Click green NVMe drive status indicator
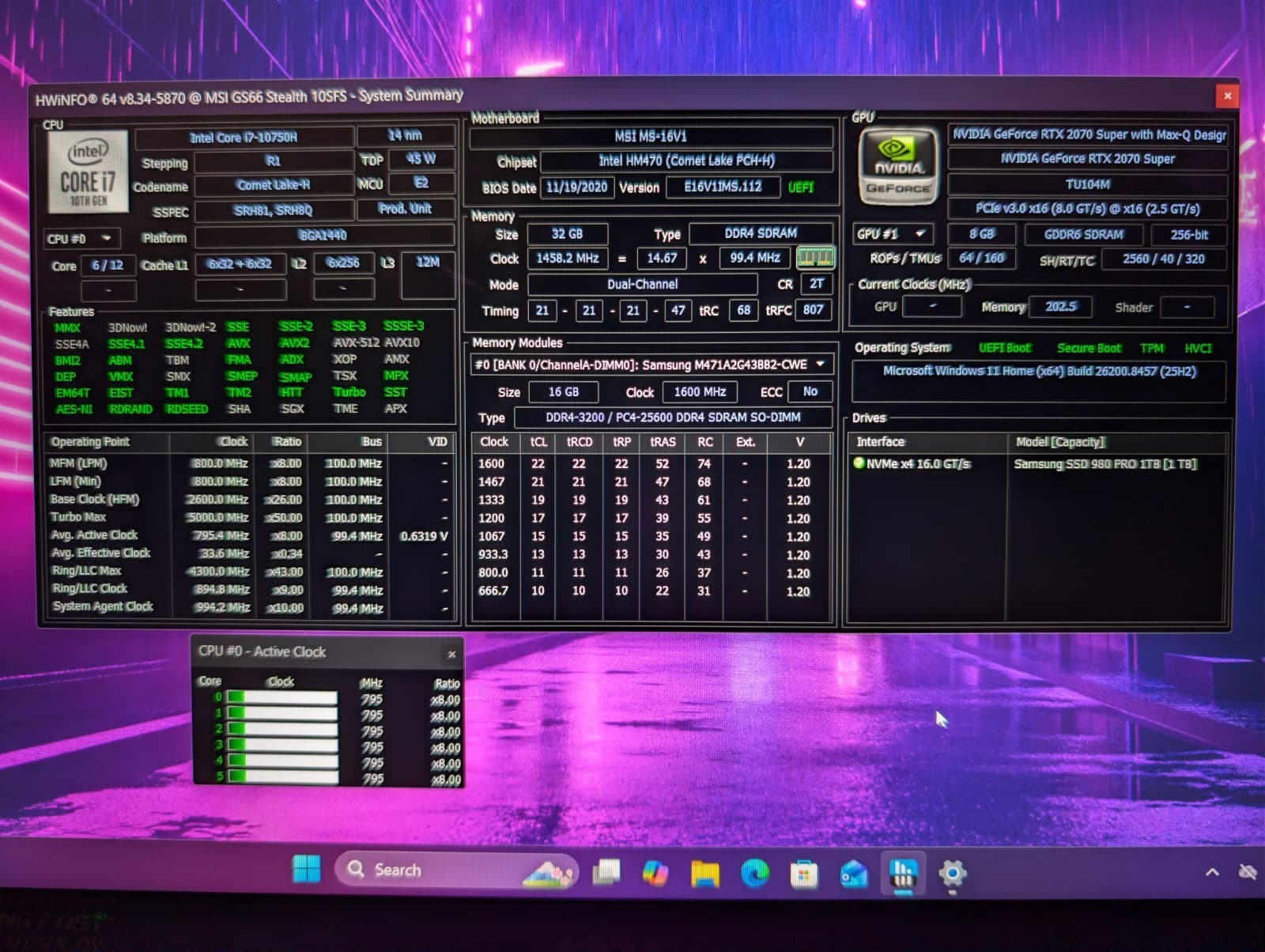Image resolution: width=1265 pixels, height=952 pixels. [x=859, y=463]
